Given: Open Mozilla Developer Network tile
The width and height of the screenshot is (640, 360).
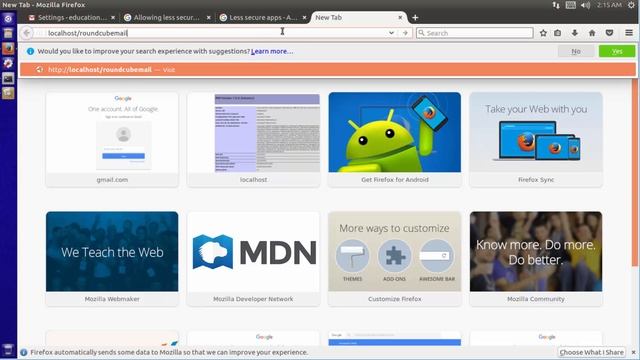Looking at the screenshot, I should pyautogui.click(x=253, y=258).
